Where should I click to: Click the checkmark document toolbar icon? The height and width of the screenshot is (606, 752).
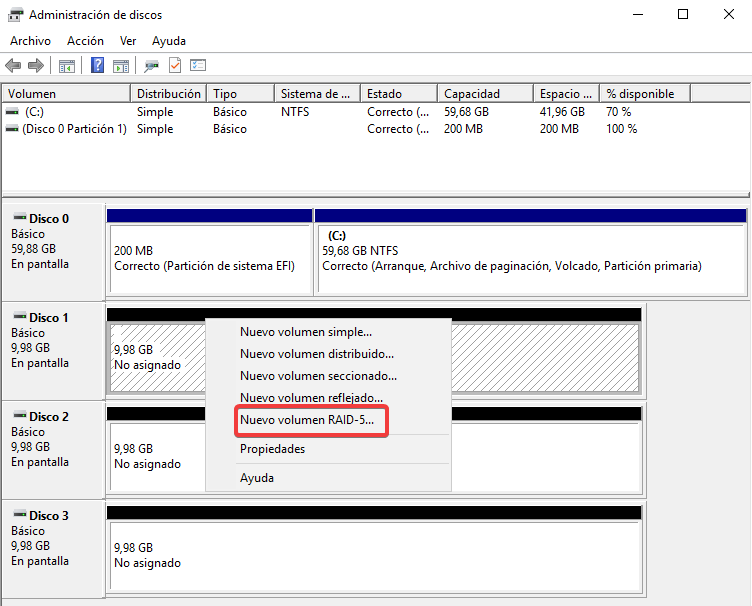(x=175, y=66)
